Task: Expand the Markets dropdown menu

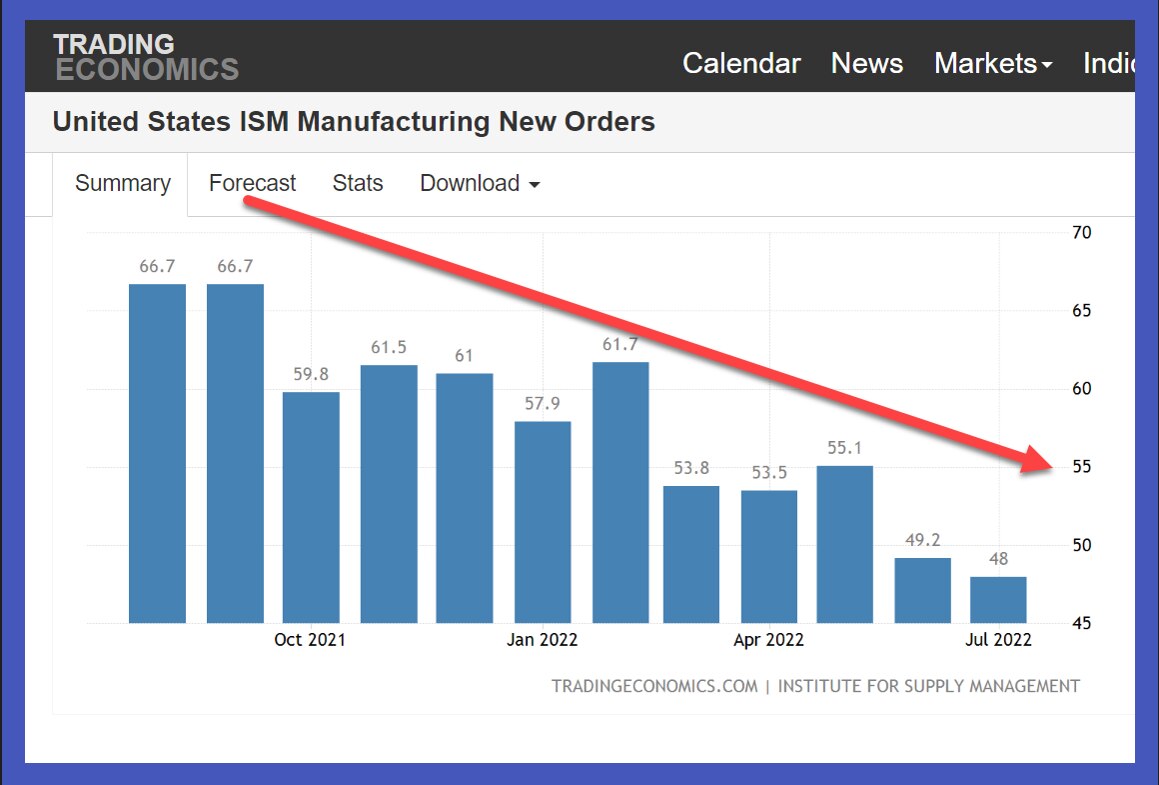Action: 992,64
